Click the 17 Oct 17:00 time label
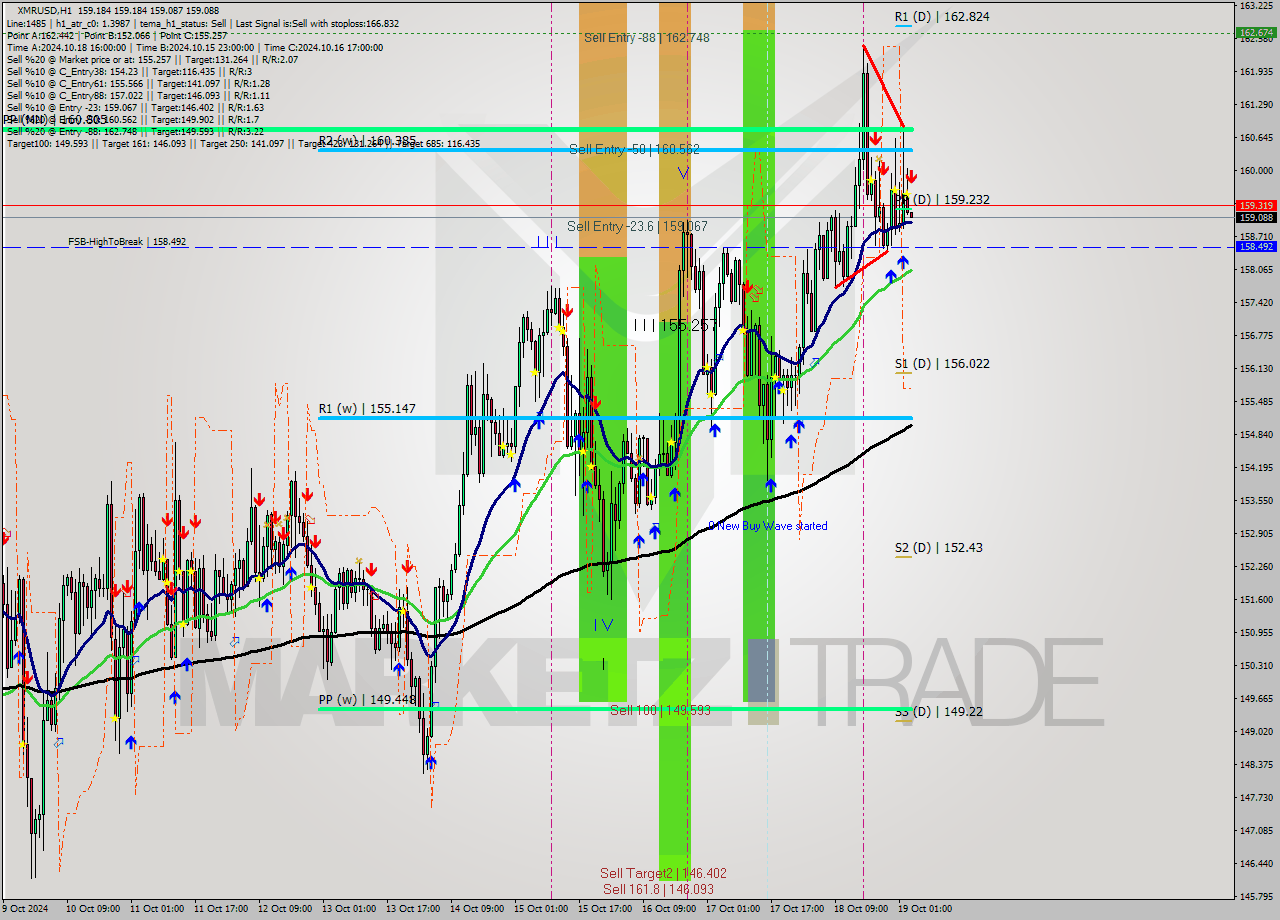 [797, 909]
